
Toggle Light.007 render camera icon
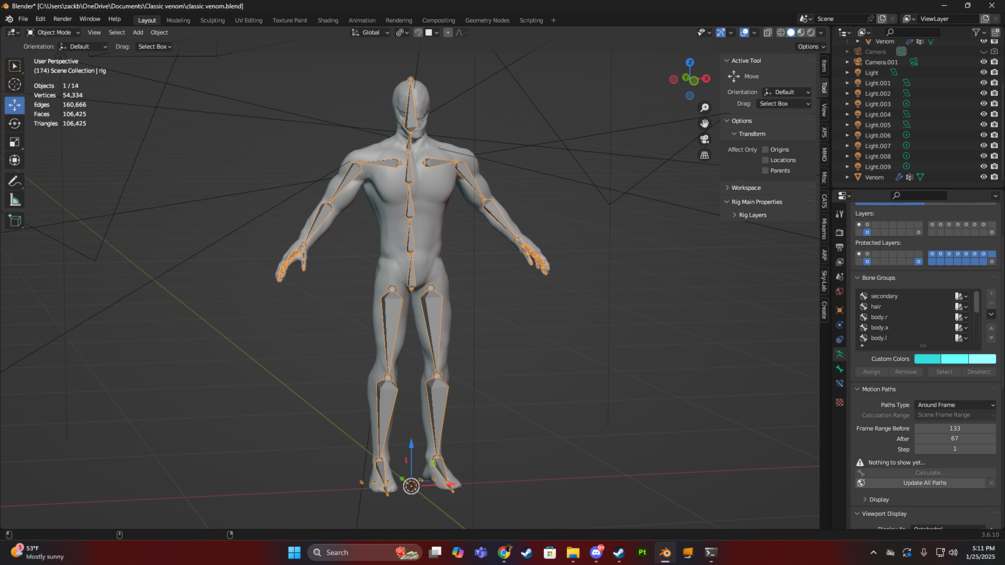click(x=994, y=145)
